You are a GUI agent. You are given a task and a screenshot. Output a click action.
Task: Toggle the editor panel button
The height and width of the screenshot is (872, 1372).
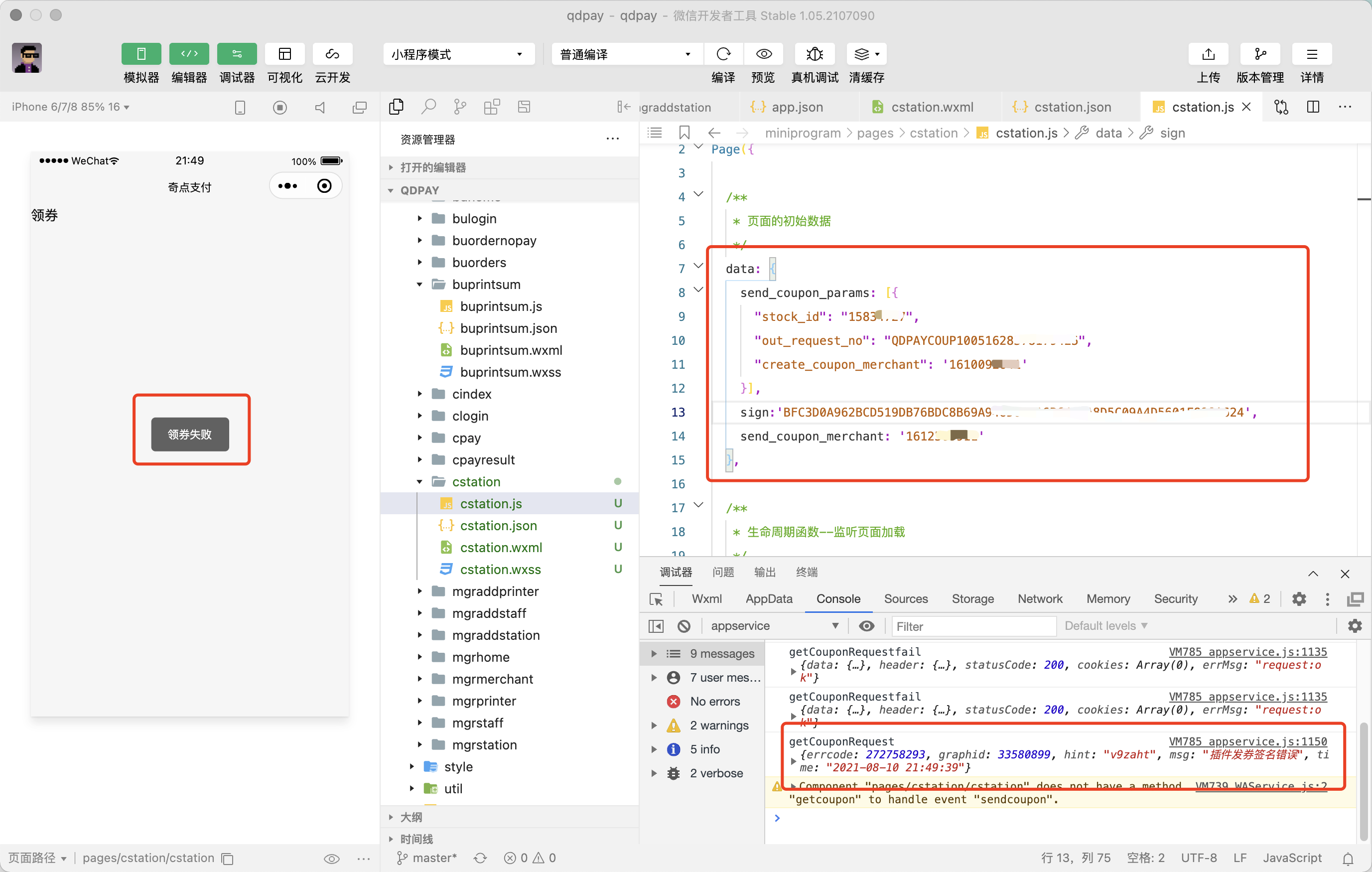pyautogui.click(x=189, y=54)
